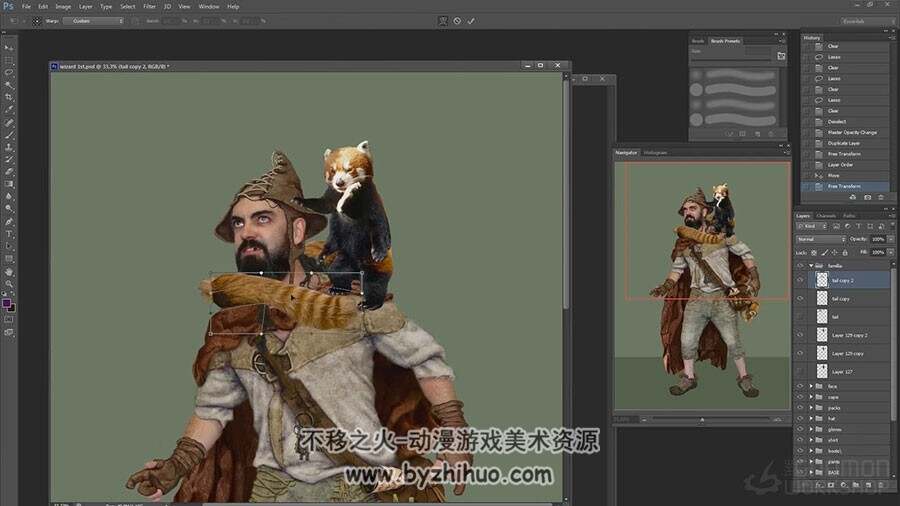Hide Layer 129 copy 2
The height and width of the screenshot is (506, 900).
[800, 335]
